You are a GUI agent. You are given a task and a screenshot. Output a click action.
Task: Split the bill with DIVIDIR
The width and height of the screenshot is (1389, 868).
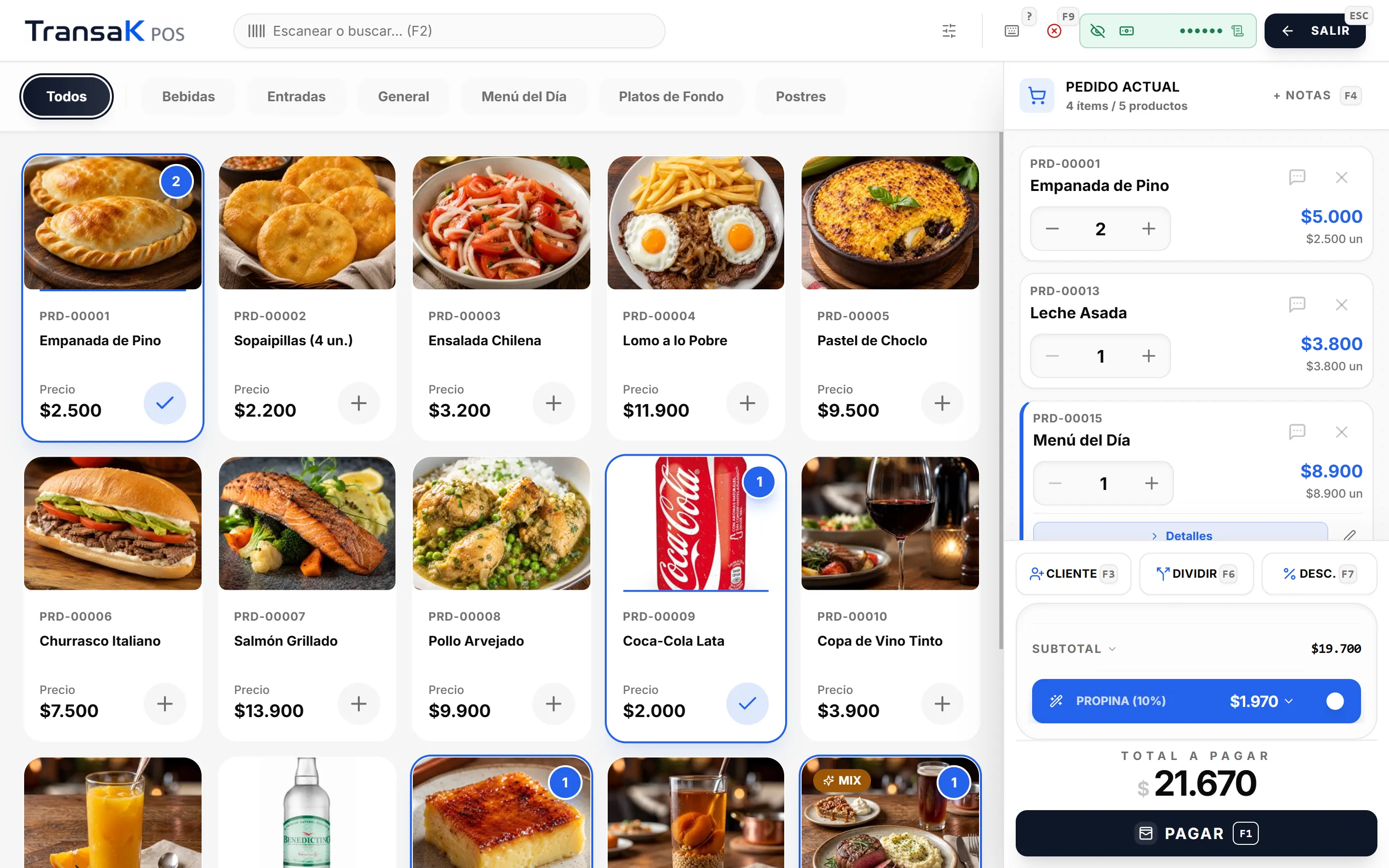coord(1196,573)
